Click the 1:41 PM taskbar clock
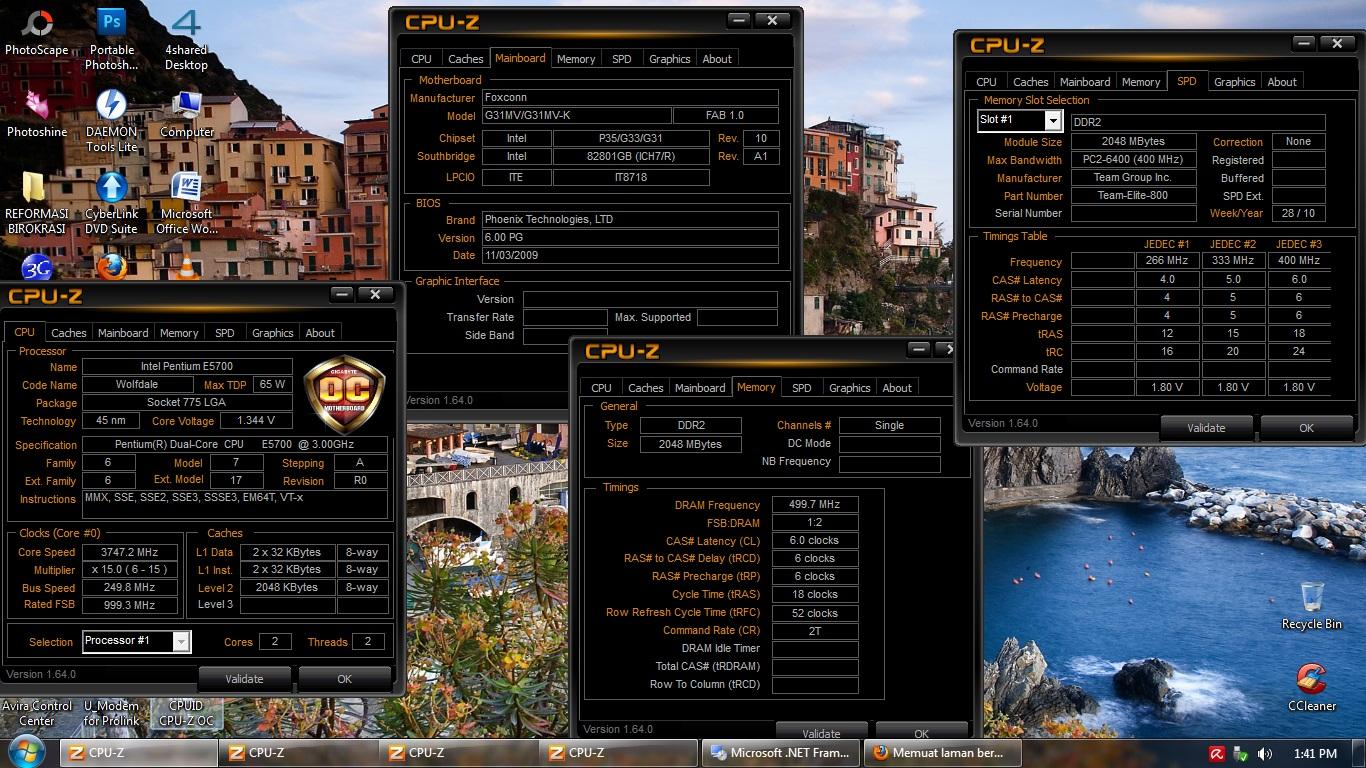The image size is (1366, 768). (1315, 754)
